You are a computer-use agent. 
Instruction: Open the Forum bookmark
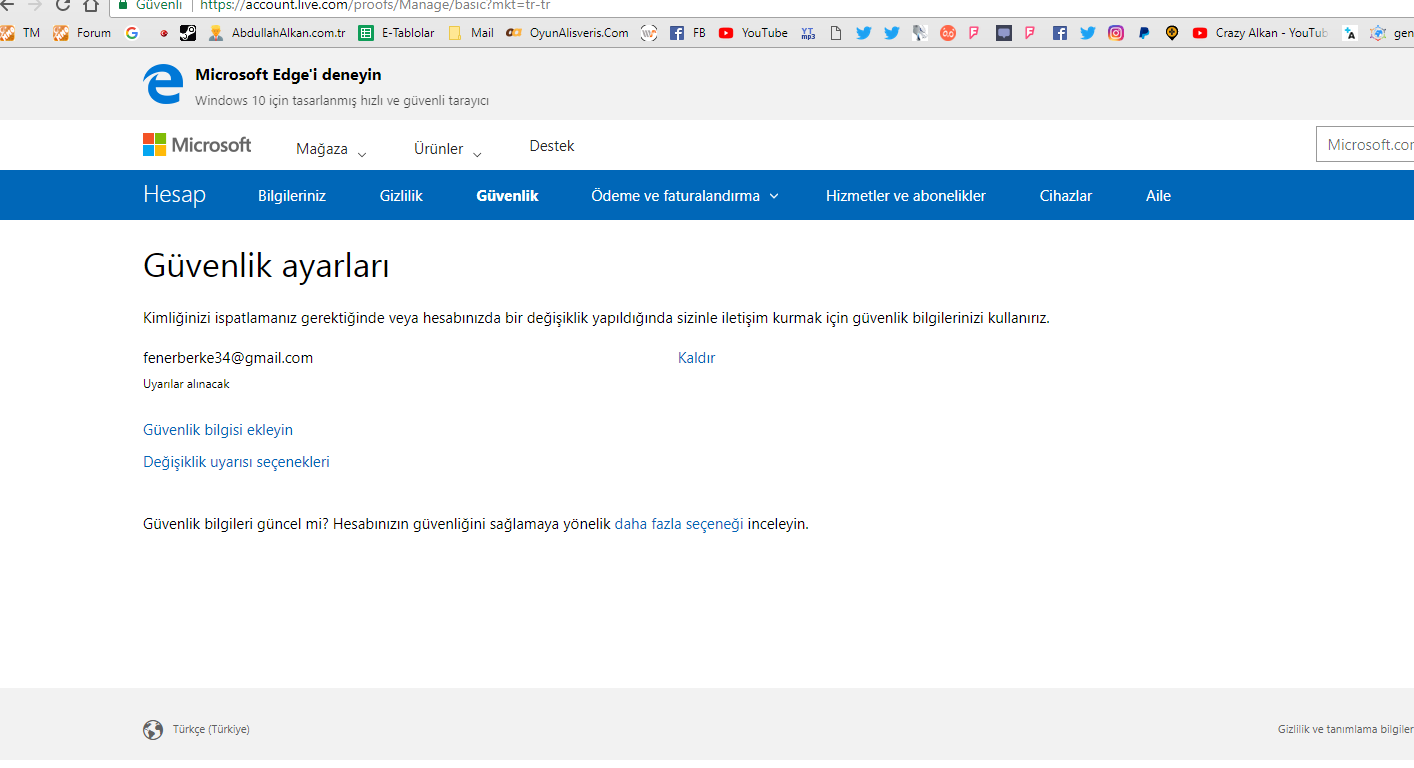[82, 33]
